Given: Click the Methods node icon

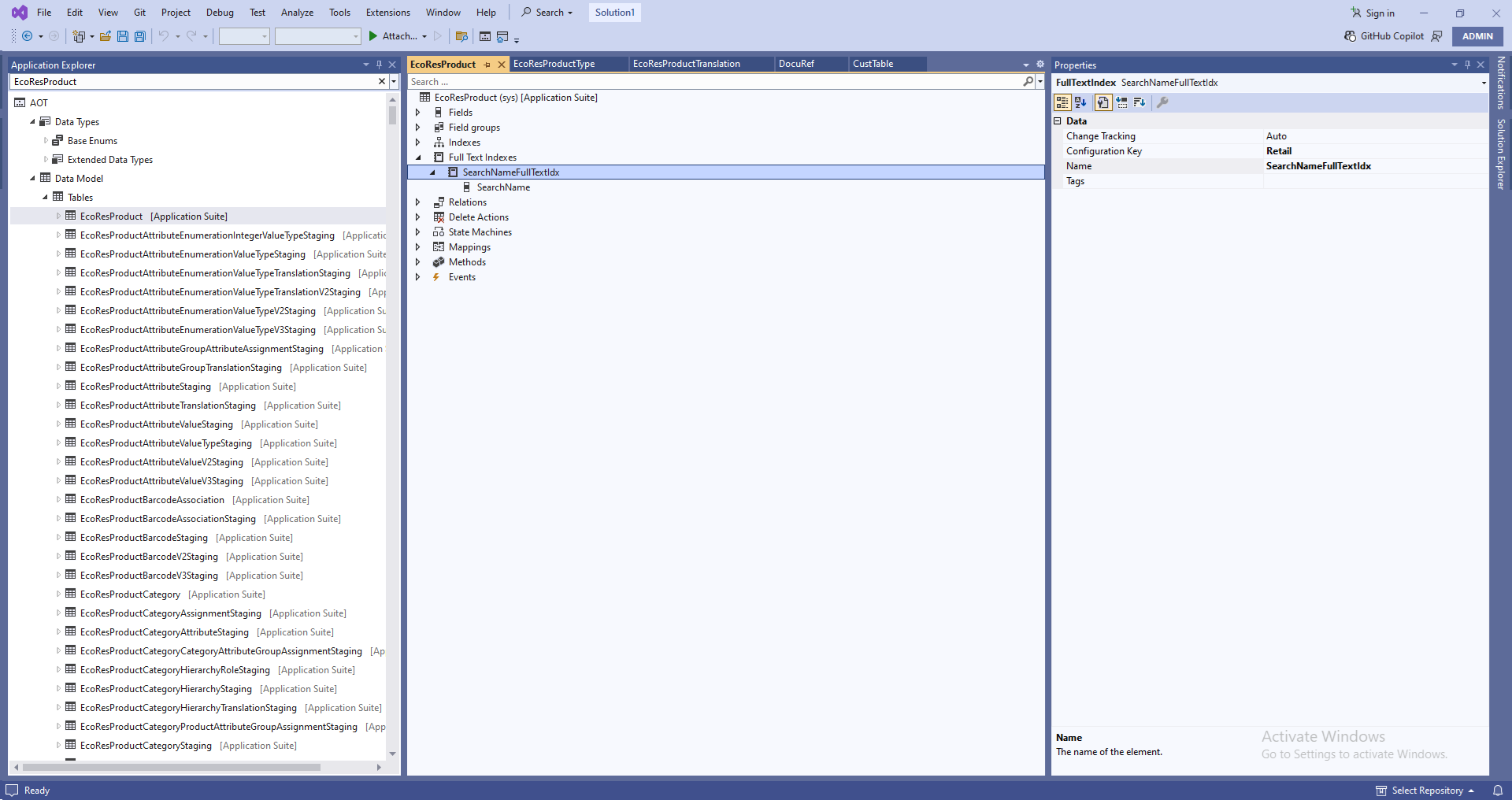Looking at the screenshot, I should (x=439, y=262).
